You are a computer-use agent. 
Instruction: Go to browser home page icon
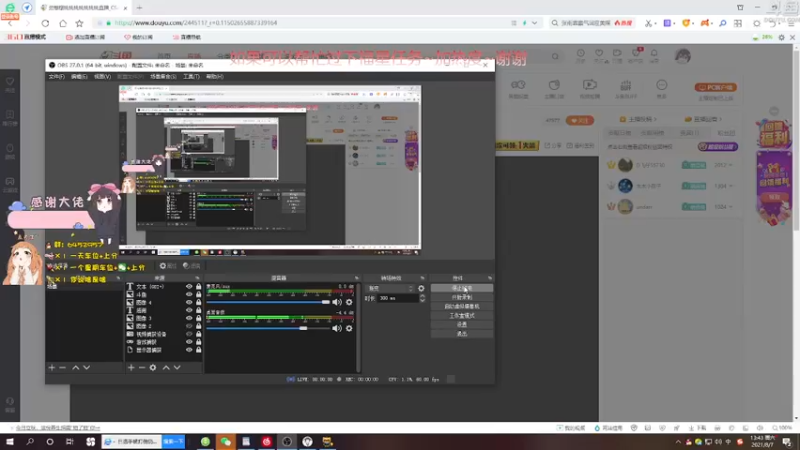pyautogui.click(x=63, y=23)
